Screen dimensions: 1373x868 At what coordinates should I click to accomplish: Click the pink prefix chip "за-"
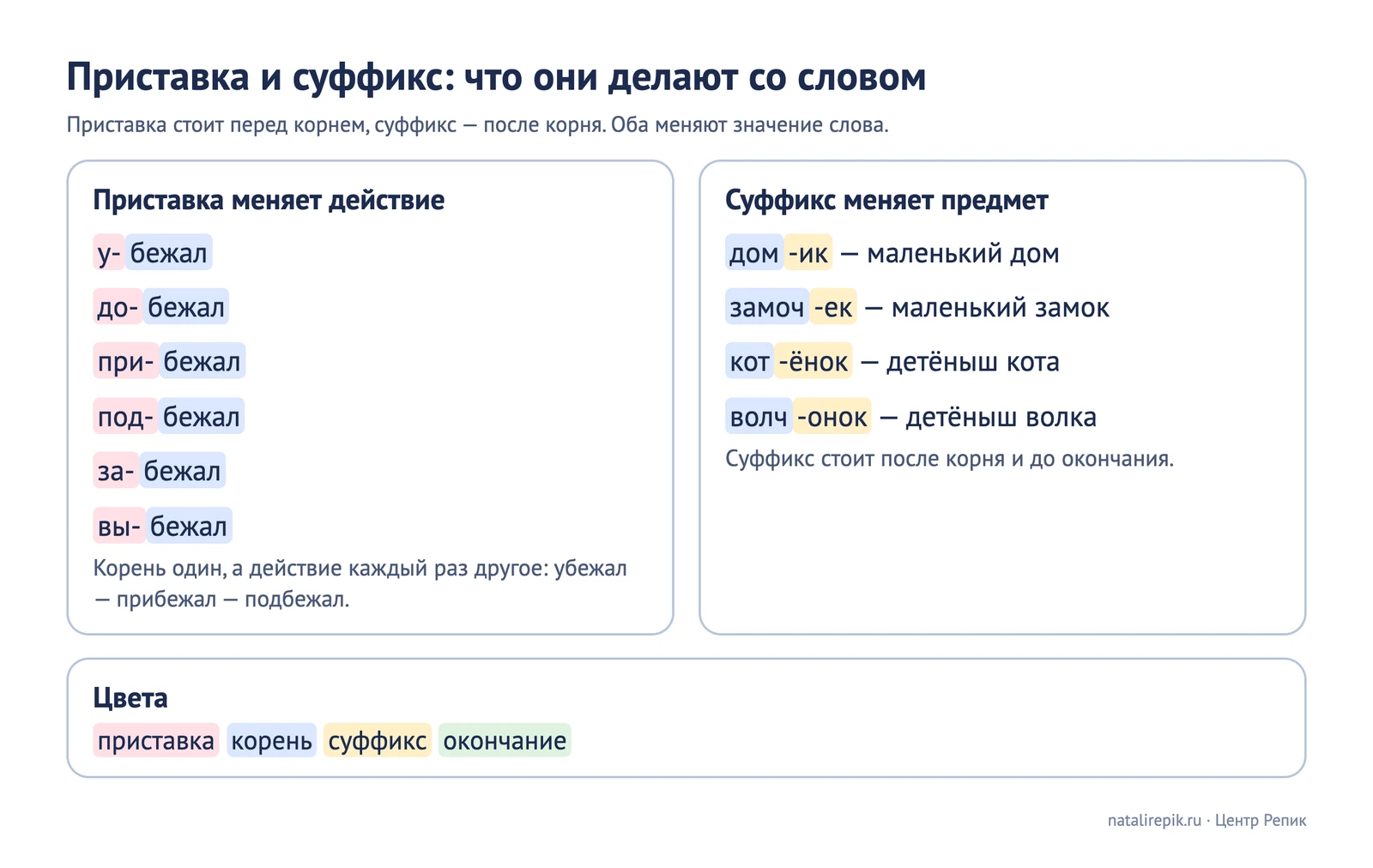click(116, 471)
